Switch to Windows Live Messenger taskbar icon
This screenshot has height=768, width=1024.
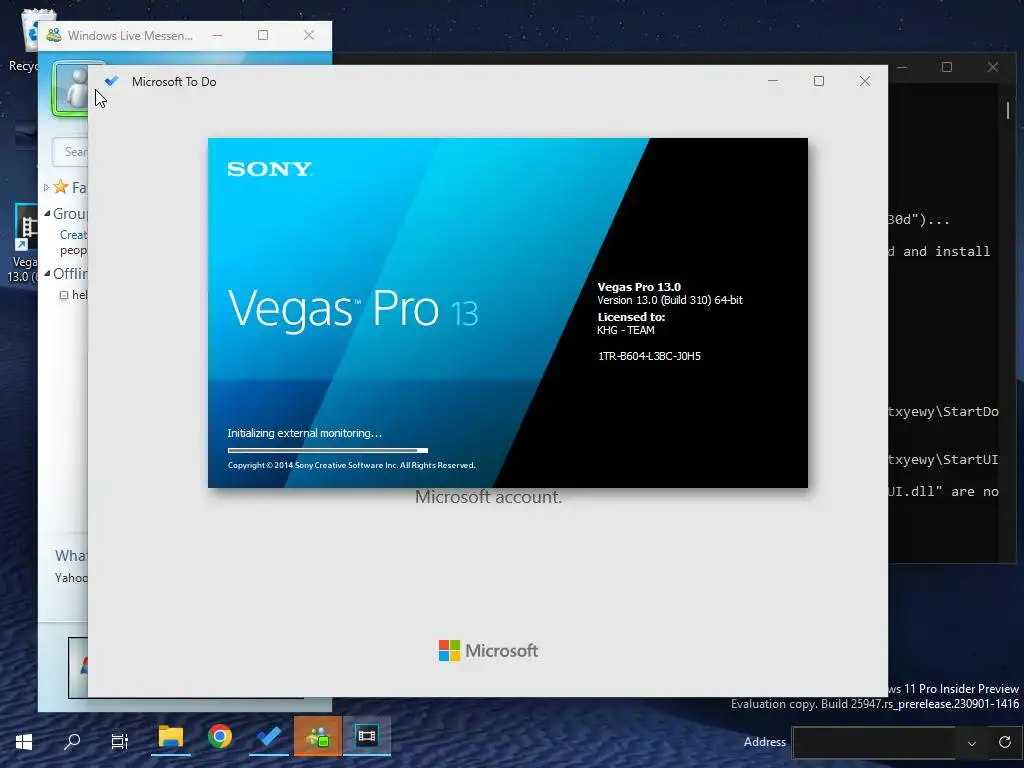point(318,737)
